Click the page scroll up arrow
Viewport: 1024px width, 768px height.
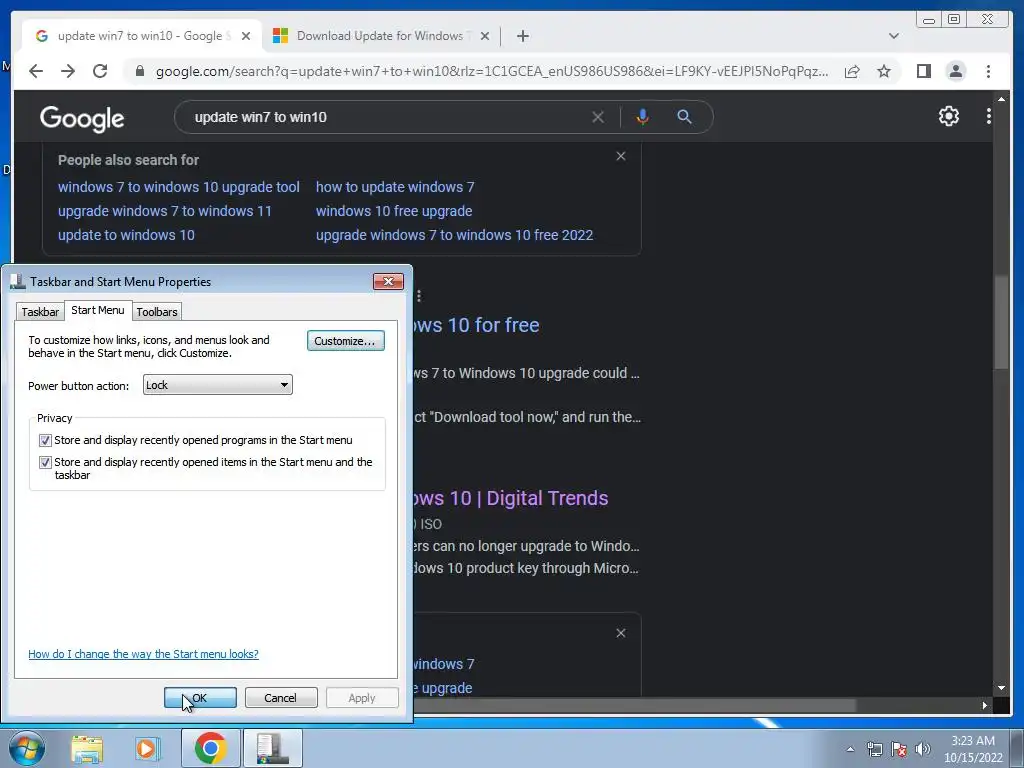1001,99
